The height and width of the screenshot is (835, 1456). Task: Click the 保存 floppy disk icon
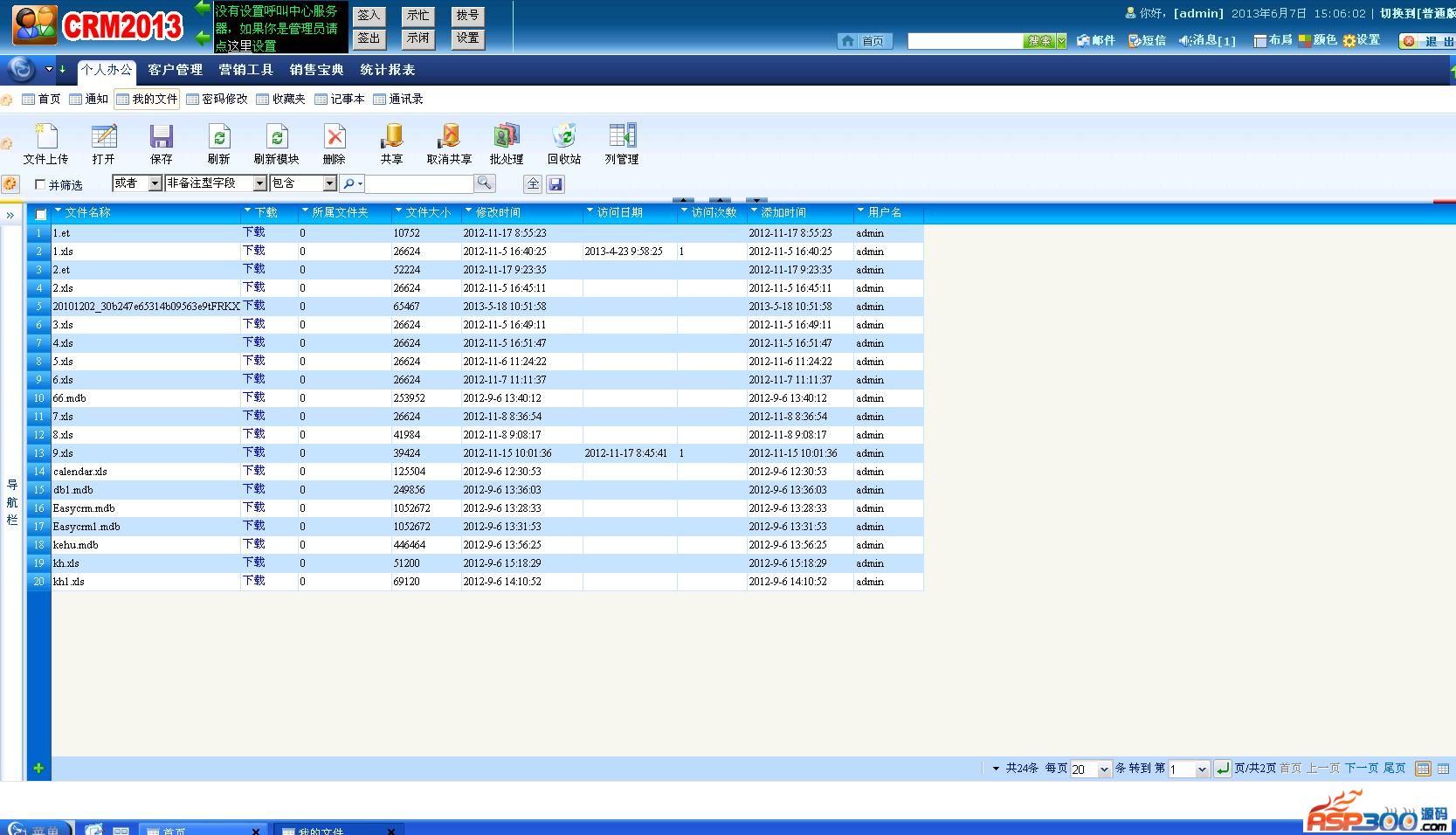click(161, 137)
